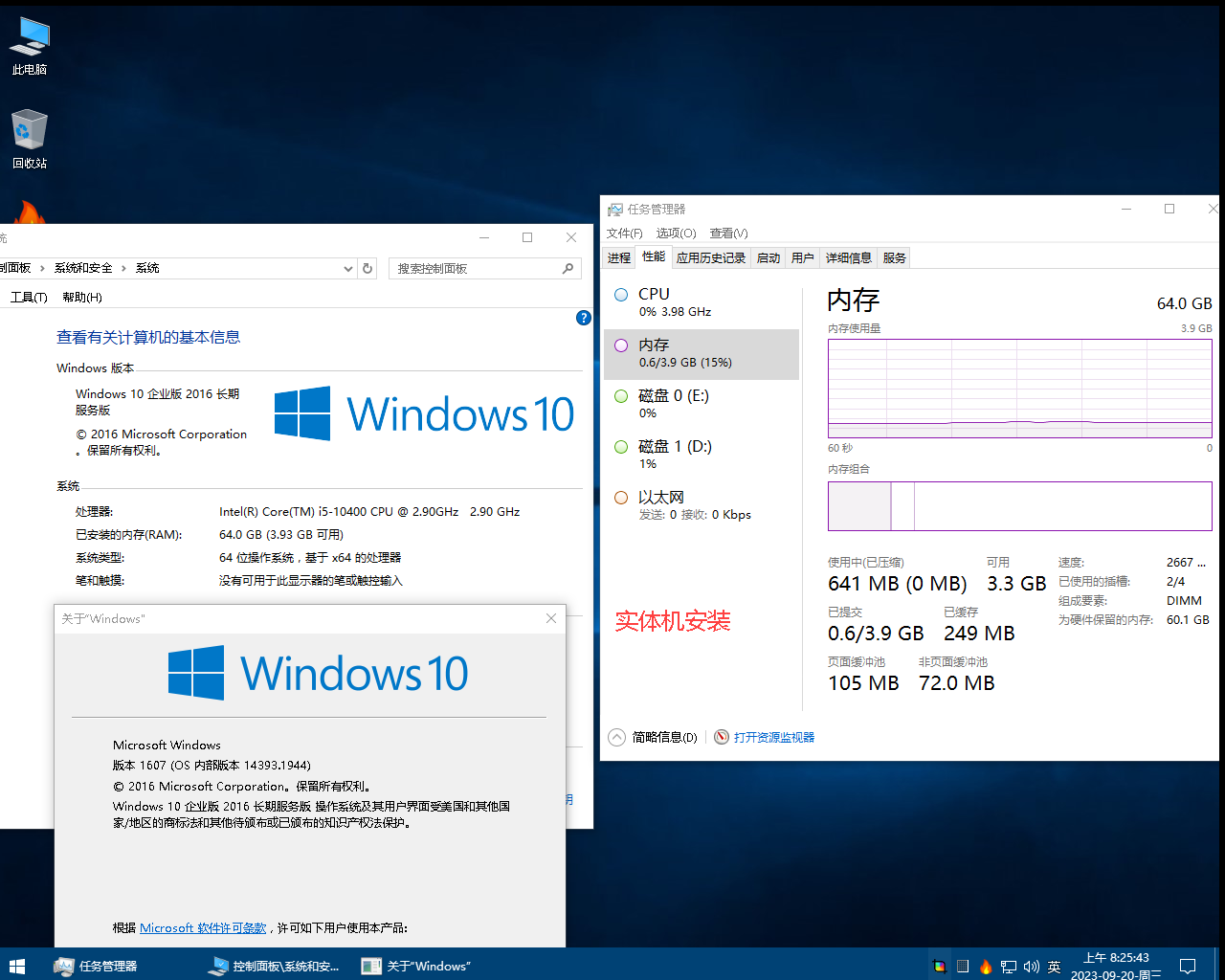The height and width of the screenshot is (980, 1225).
Task: Open the 回收站 recycle bin icon
Action: (x=30, y=139)
